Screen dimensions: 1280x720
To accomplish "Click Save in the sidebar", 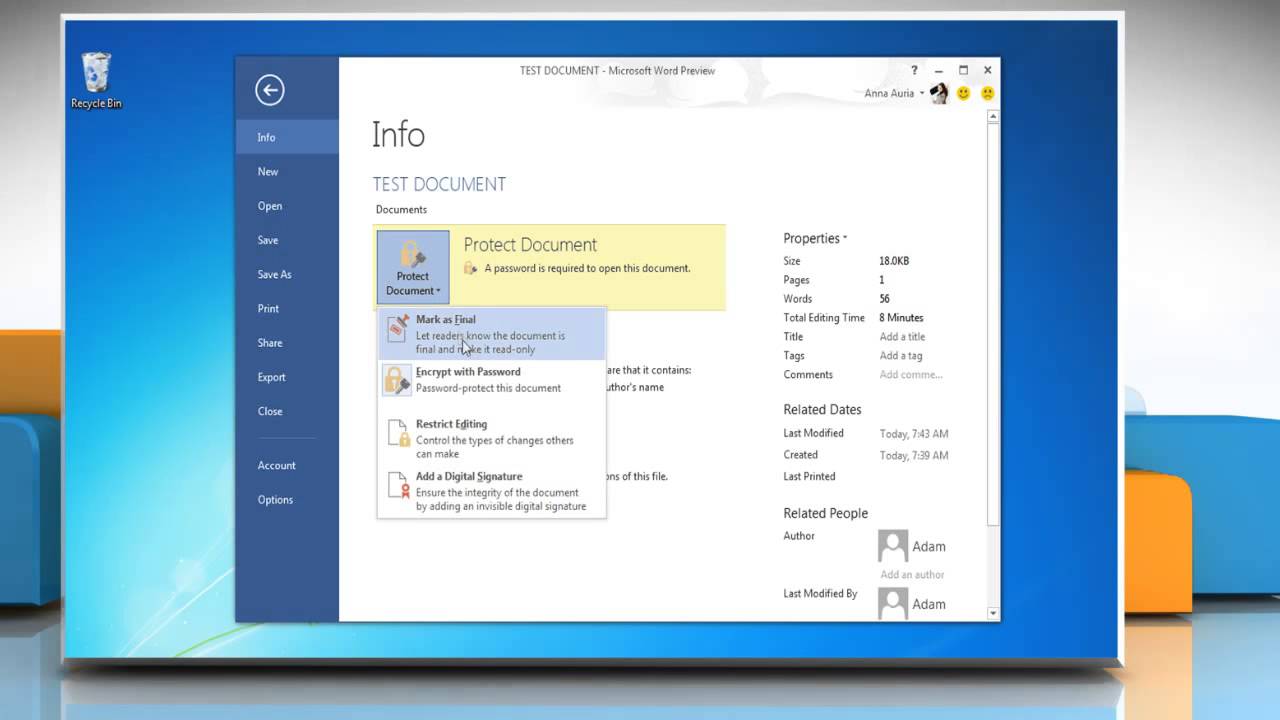I will pyautogui.click(x=287, y=240).
